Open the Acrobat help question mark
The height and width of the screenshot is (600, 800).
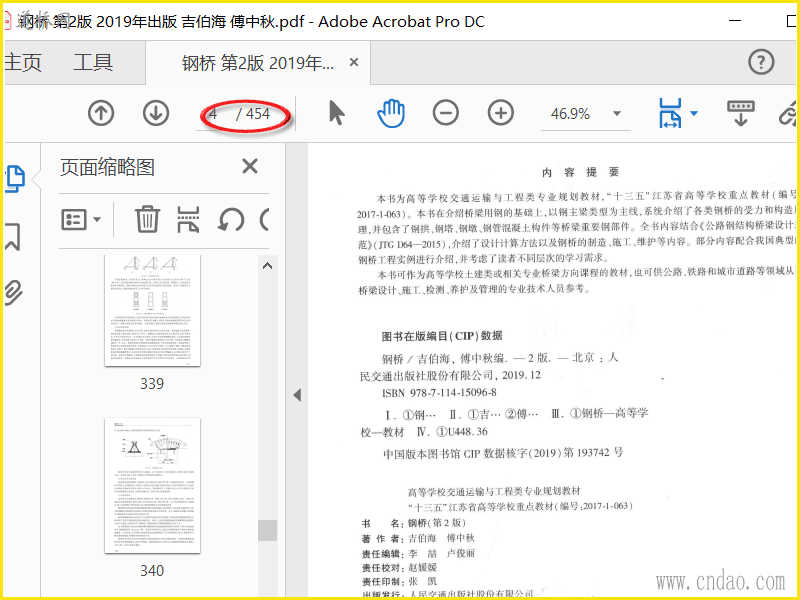[x=761, y=62]
